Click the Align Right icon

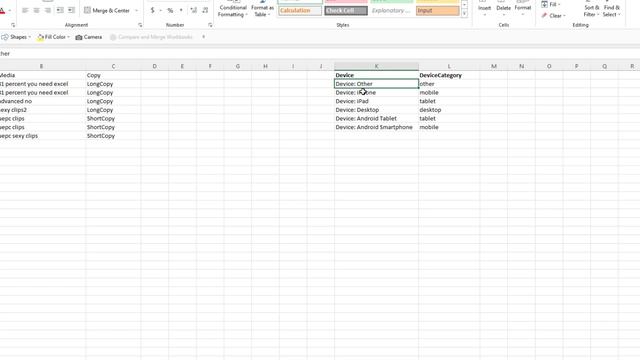(48, 10)
